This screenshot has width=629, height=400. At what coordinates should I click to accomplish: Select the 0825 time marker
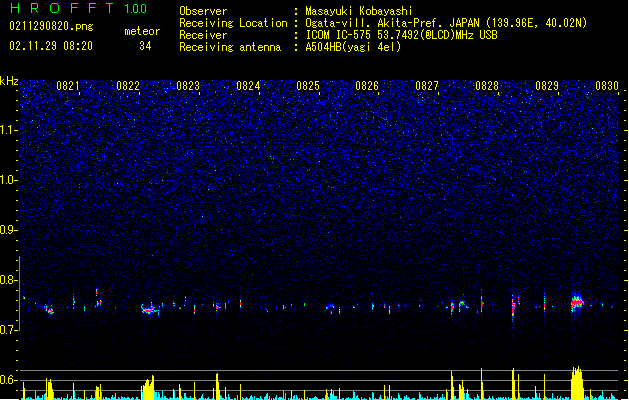[x=308, y=86]
